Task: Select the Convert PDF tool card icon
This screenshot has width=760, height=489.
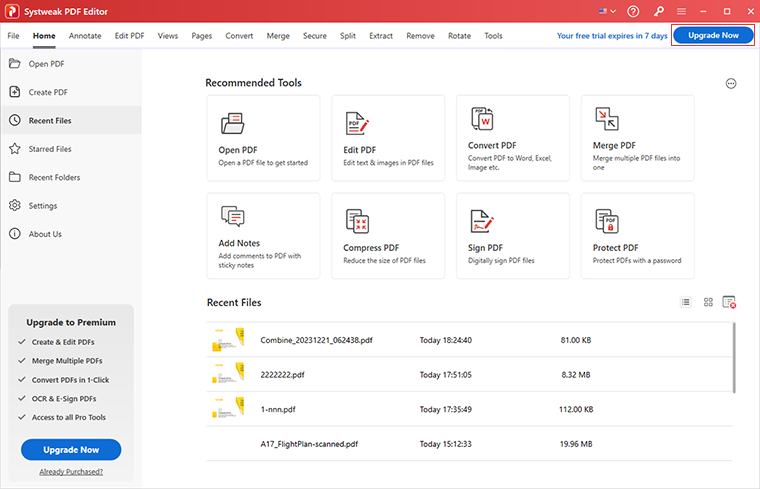Action: pyautogui.click(x=482, y=119)
